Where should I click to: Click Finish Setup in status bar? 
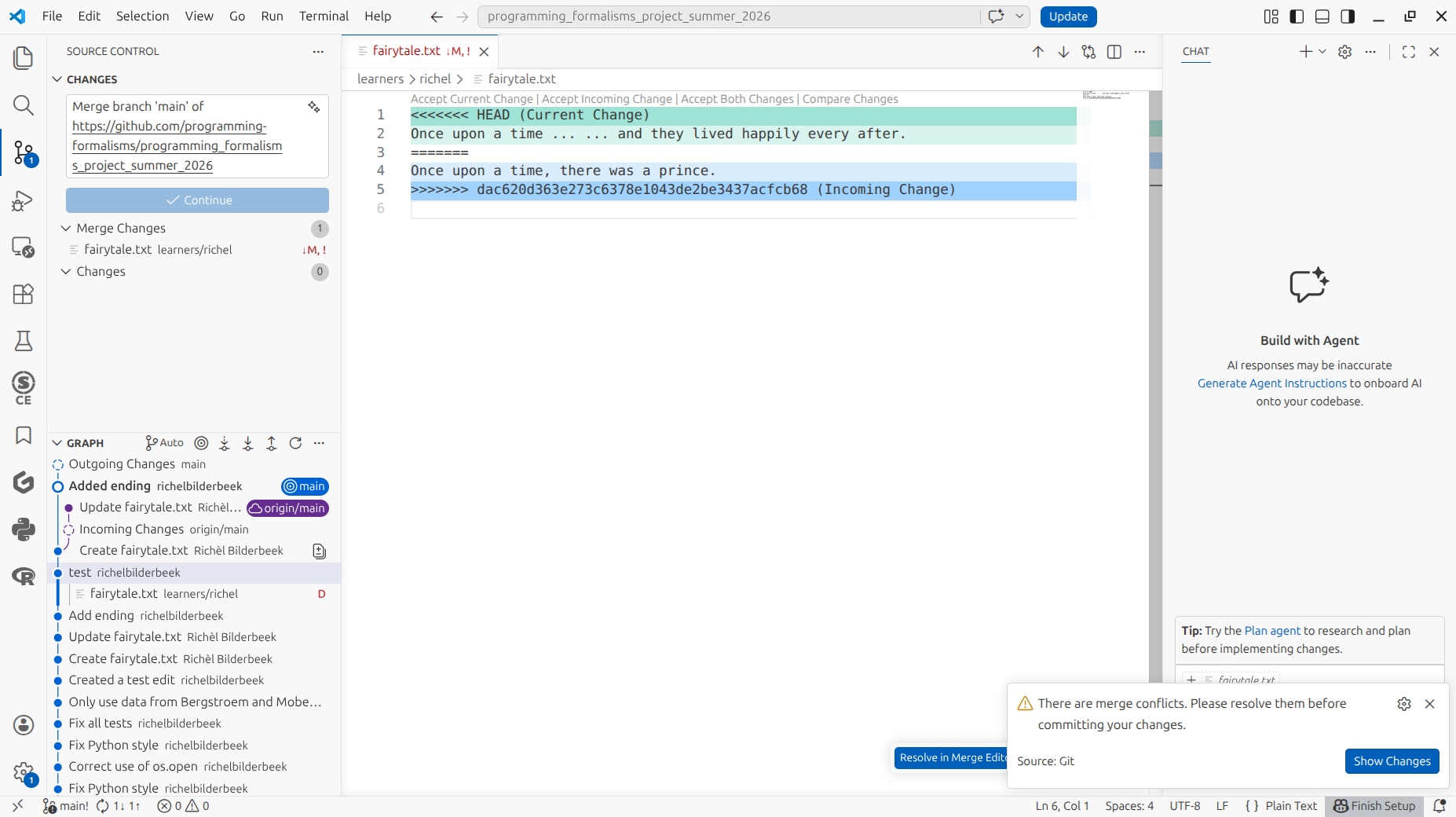(x=1374, y=806)
